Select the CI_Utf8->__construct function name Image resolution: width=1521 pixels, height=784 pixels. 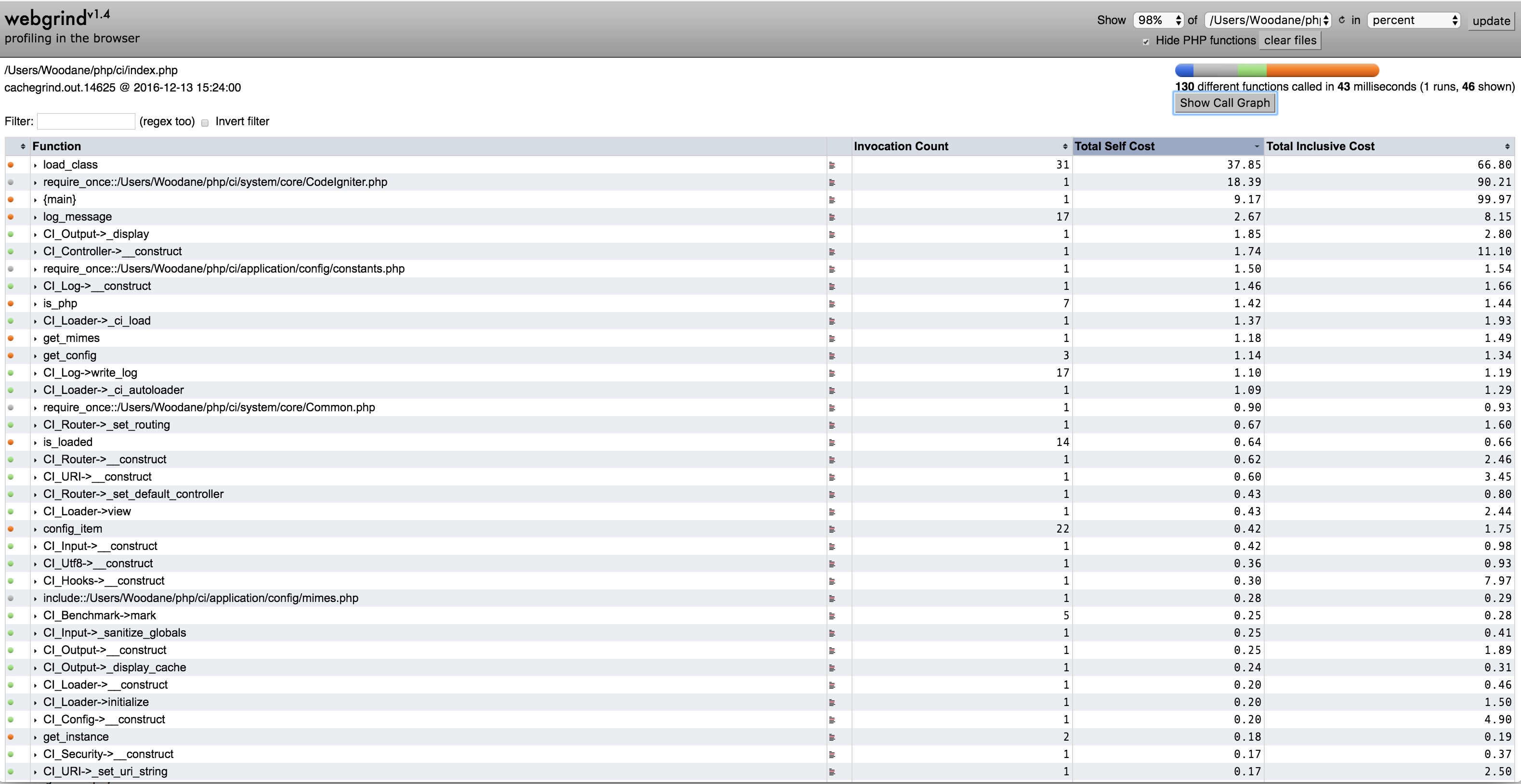click(x=98, y=564)
